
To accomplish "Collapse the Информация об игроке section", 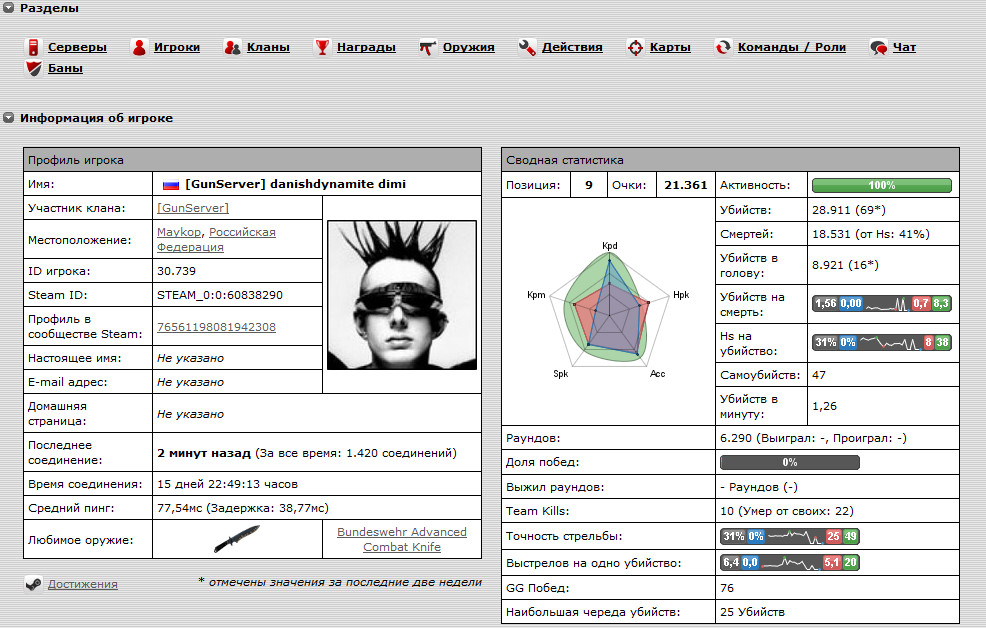I will pos(8,118).
